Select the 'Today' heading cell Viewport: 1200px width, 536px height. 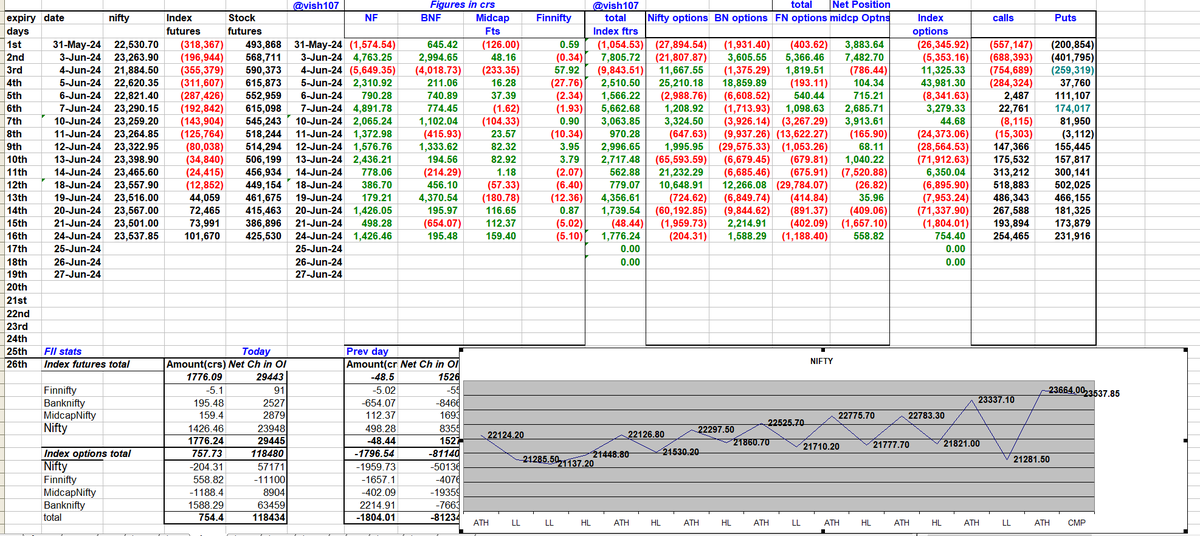click(258, 351)
